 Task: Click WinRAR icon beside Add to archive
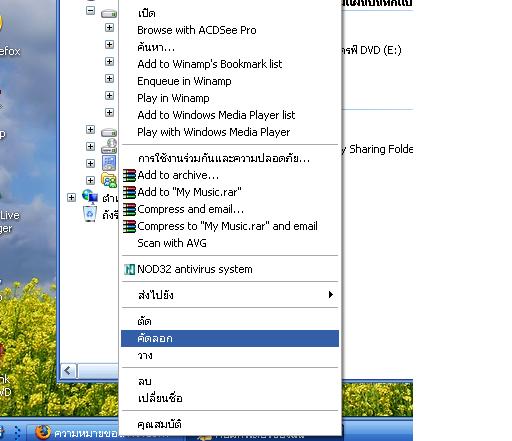129,175
